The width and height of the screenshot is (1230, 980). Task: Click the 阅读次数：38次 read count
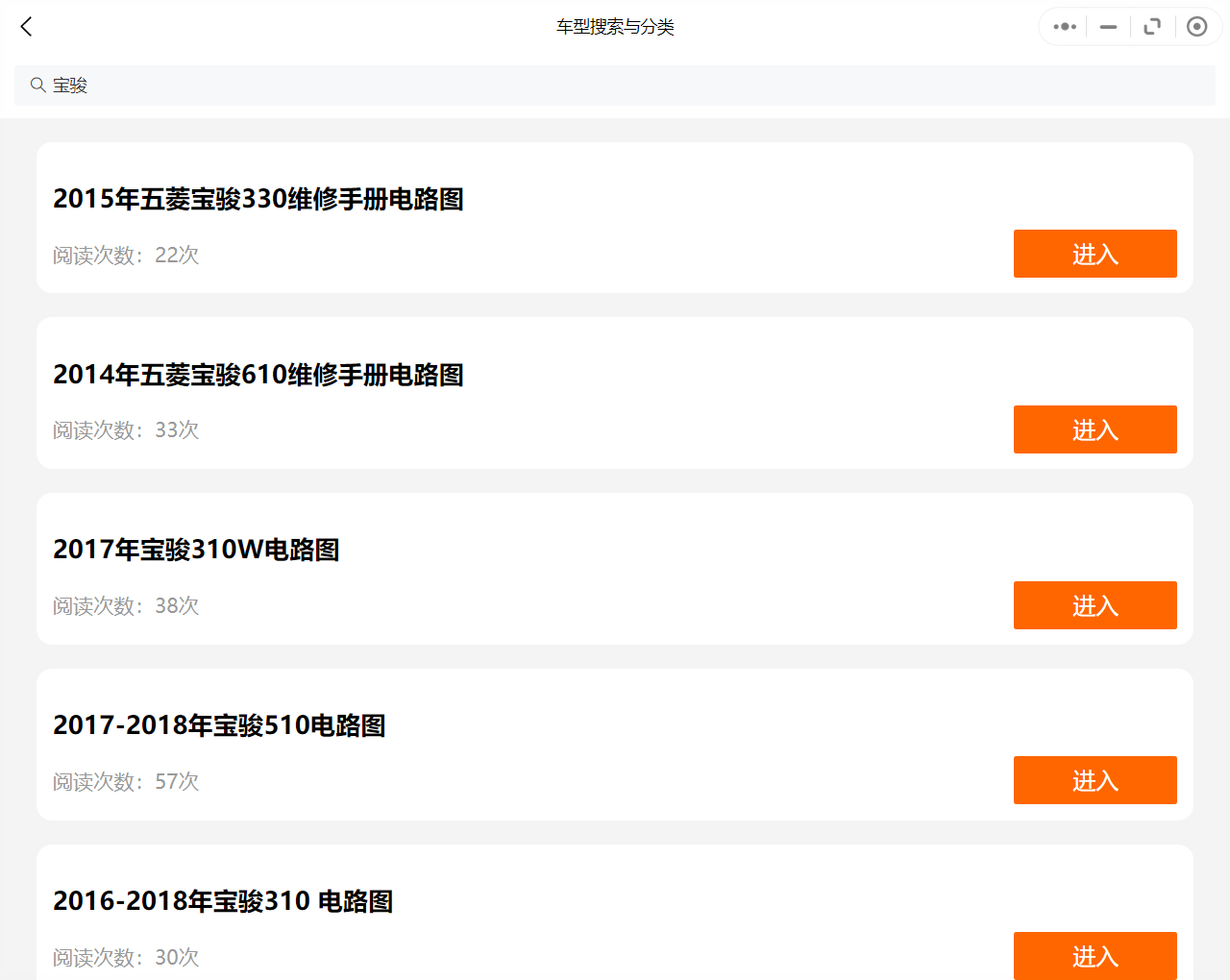126,606
